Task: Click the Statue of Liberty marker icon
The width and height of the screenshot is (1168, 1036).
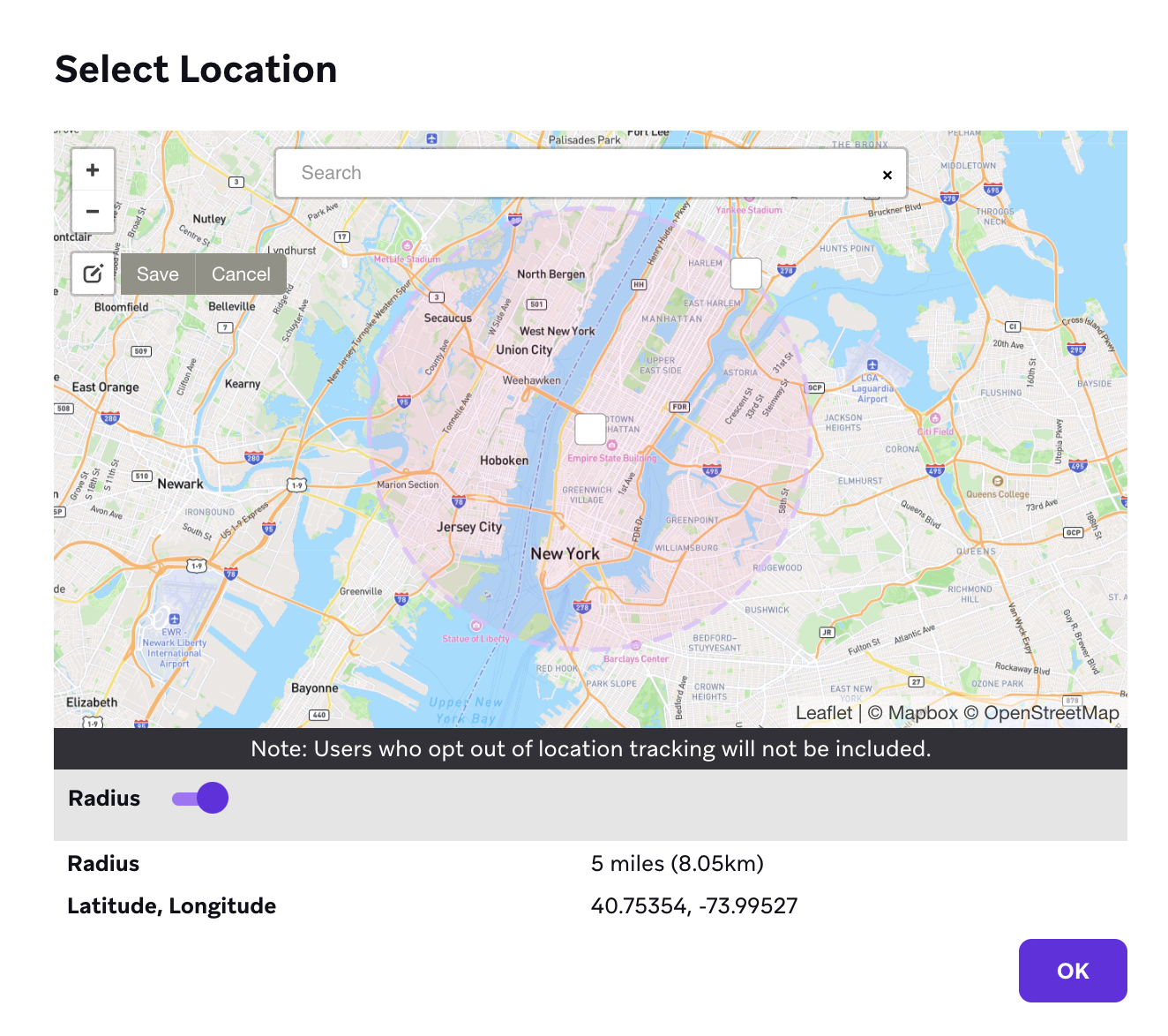Action: coord(476,626)
